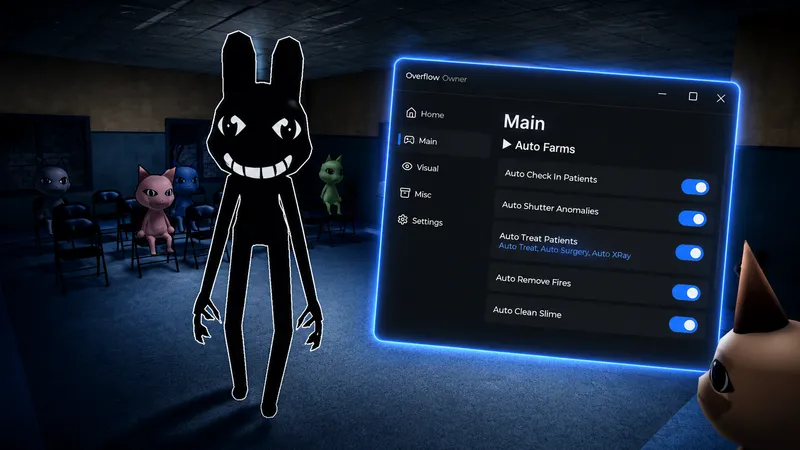Switch to the Visual tab label
Screen dimensions: 800x450
click(x=428, y=168)
